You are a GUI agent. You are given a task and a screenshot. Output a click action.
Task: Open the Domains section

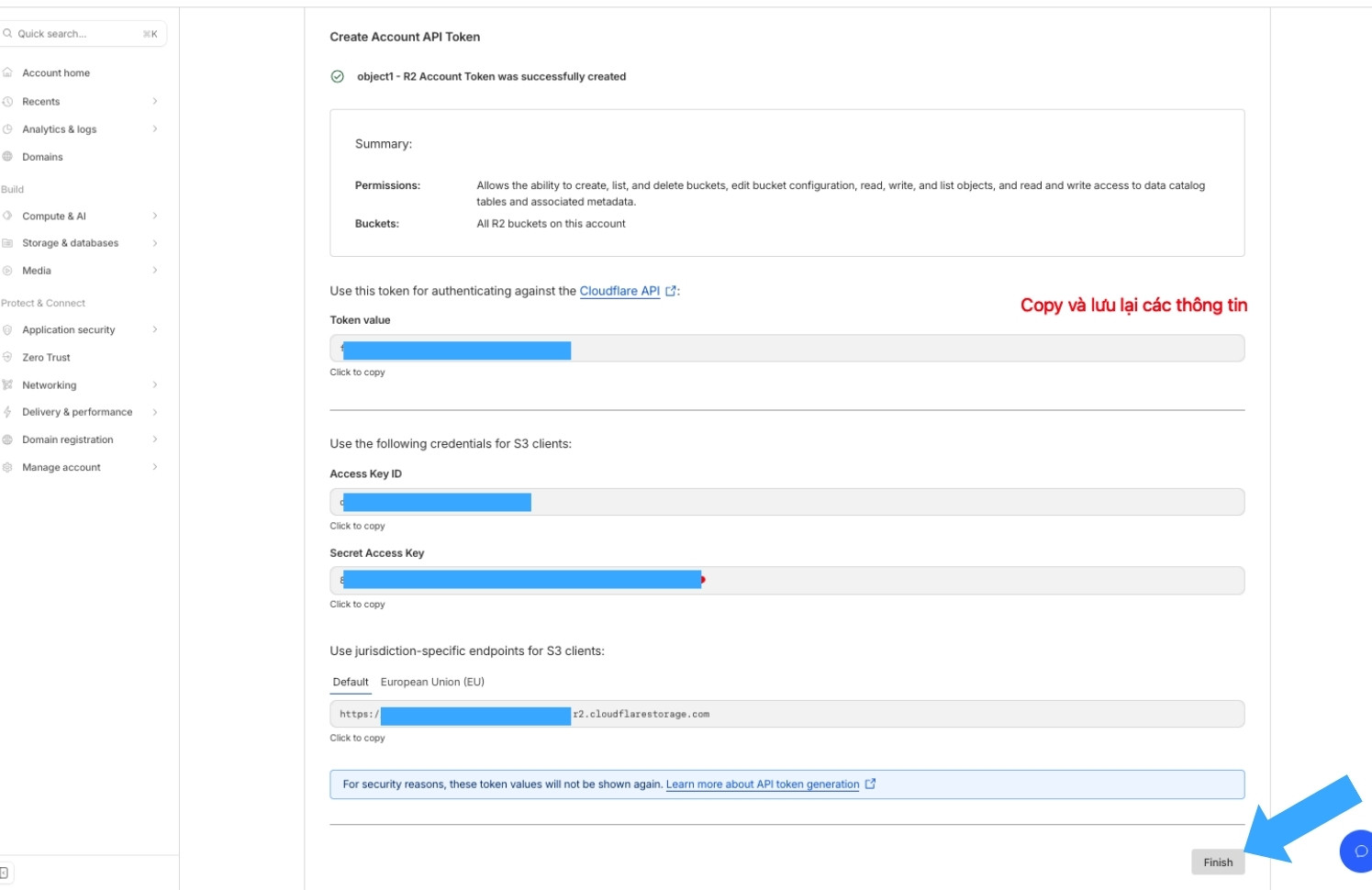[44, 157]
